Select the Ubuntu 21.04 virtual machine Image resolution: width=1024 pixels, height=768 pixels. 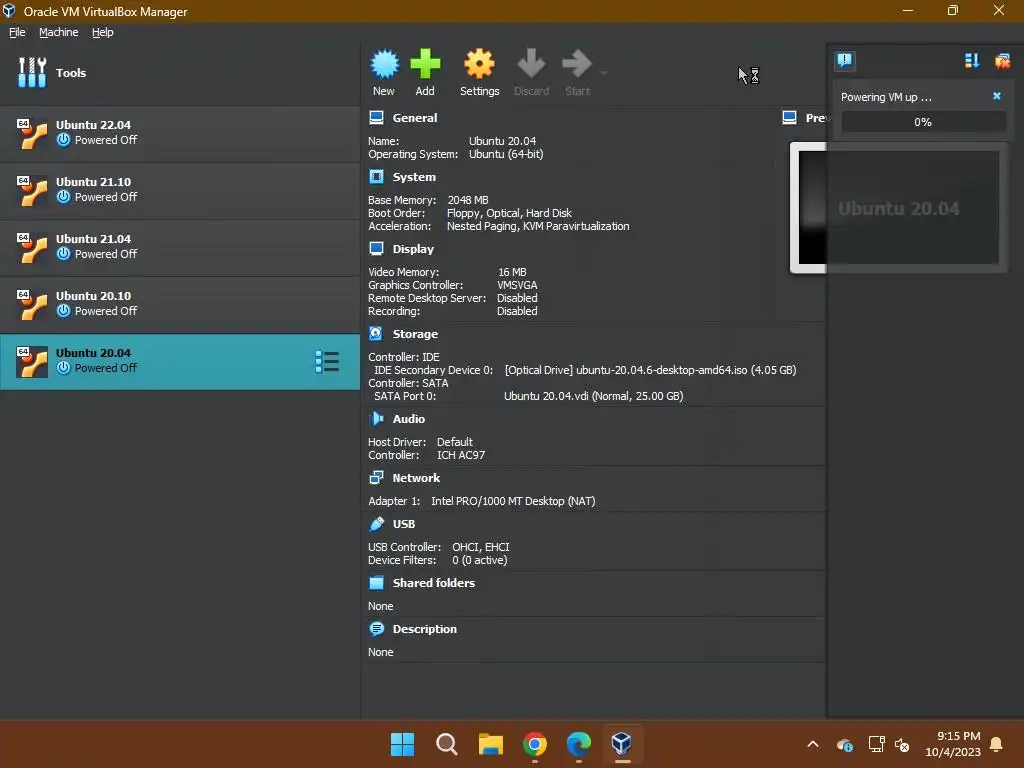point(180,247)
